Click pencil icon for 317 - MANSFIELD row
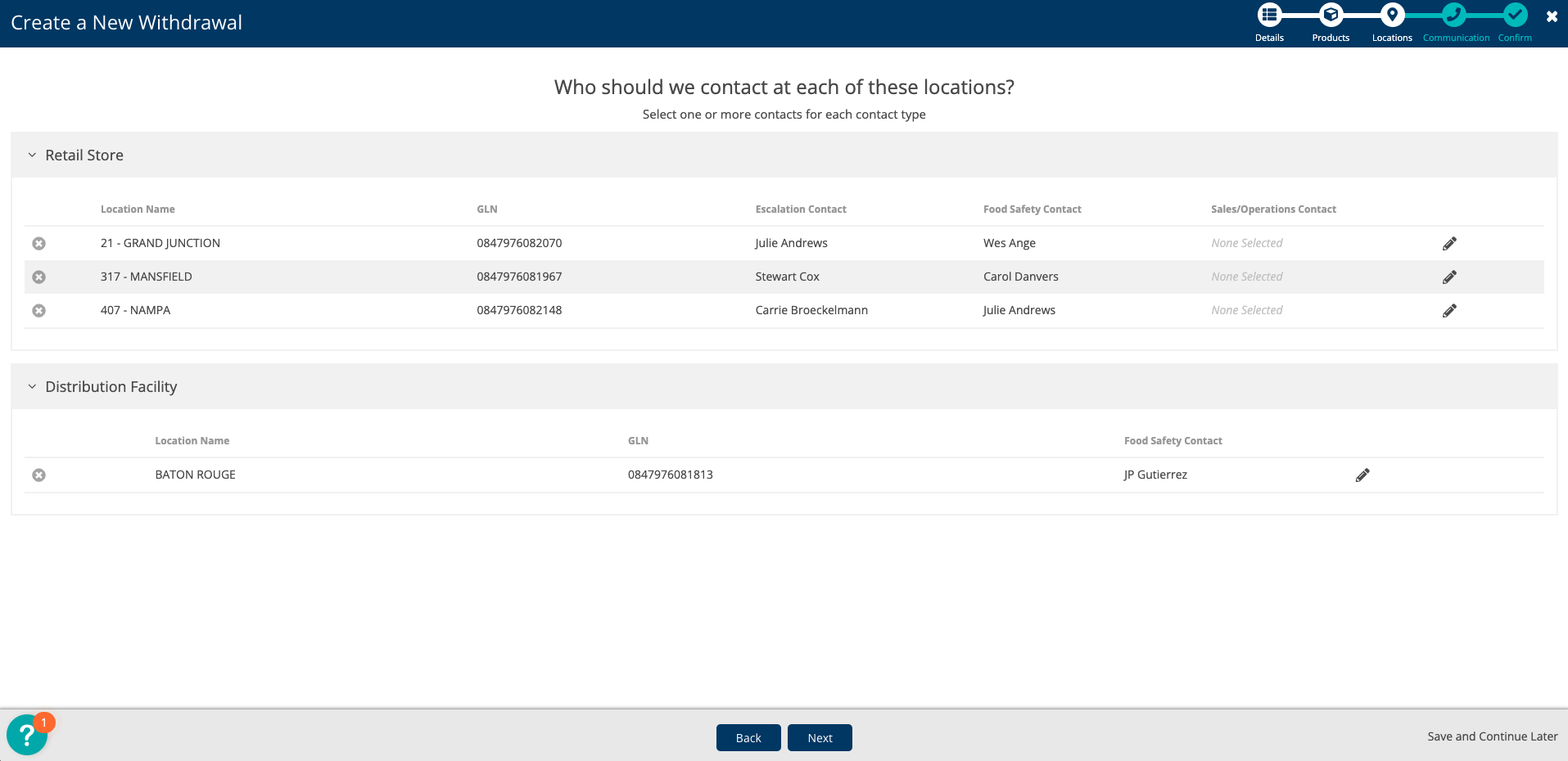This screenshot has height=761, width=1568. tap(1449, 277)
